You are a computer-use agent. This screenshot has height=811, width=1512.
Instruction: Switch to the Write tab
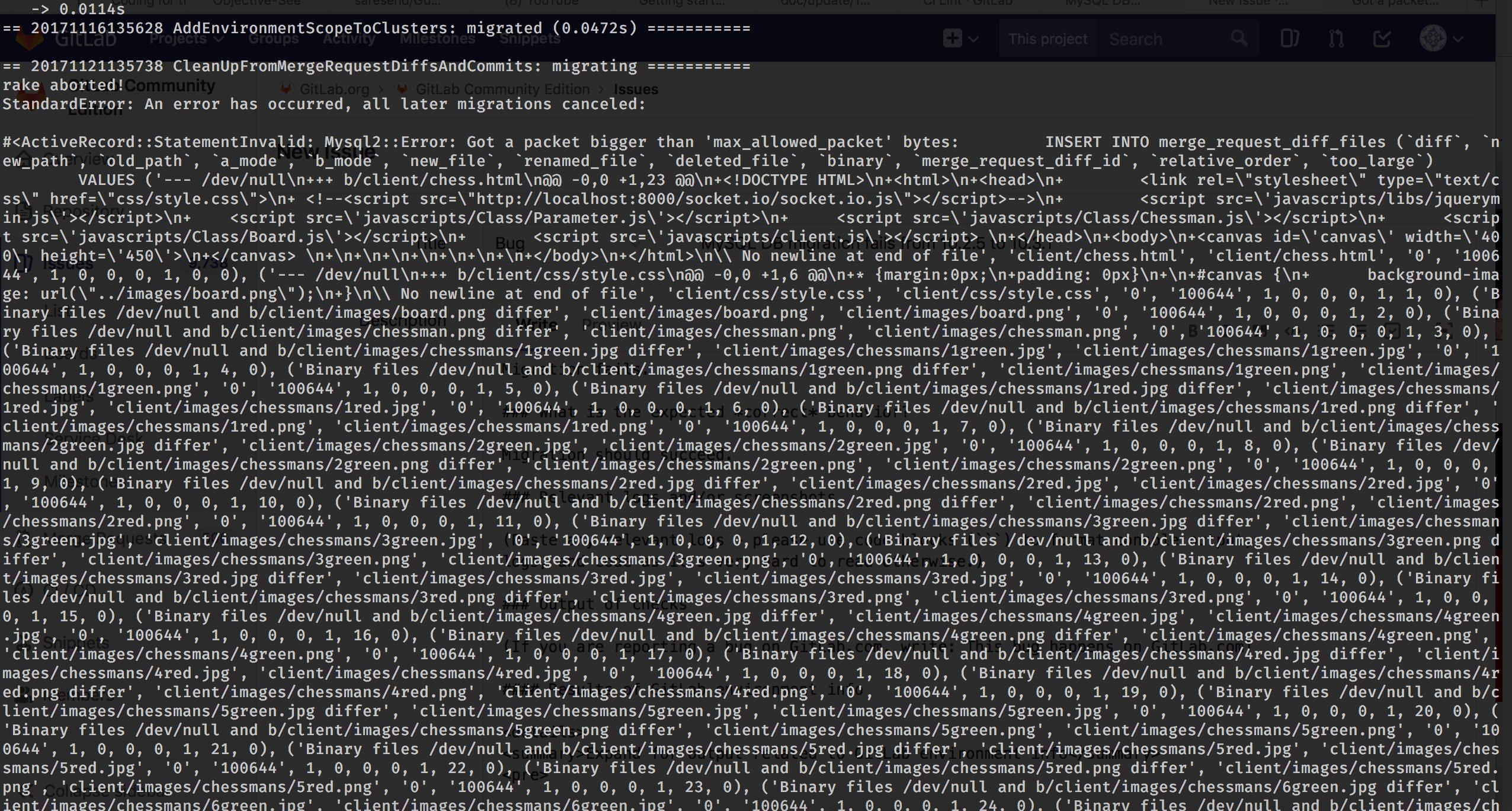click(x=536, y=324)
